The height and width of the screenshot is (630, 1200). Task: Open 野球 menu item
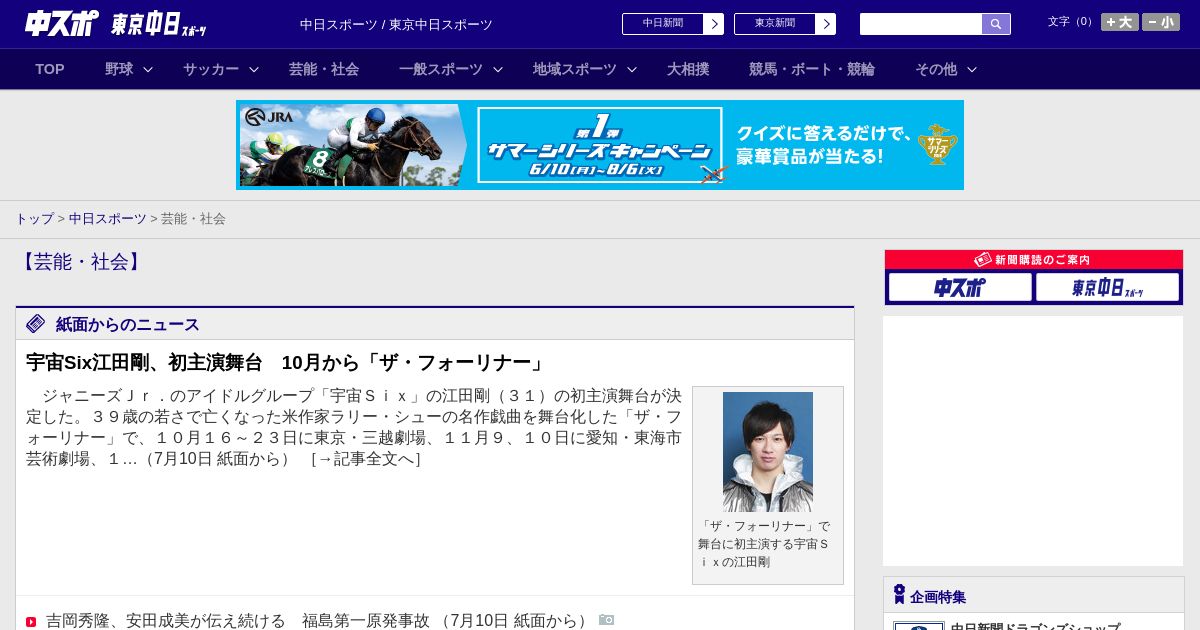(x=119, y=69)
